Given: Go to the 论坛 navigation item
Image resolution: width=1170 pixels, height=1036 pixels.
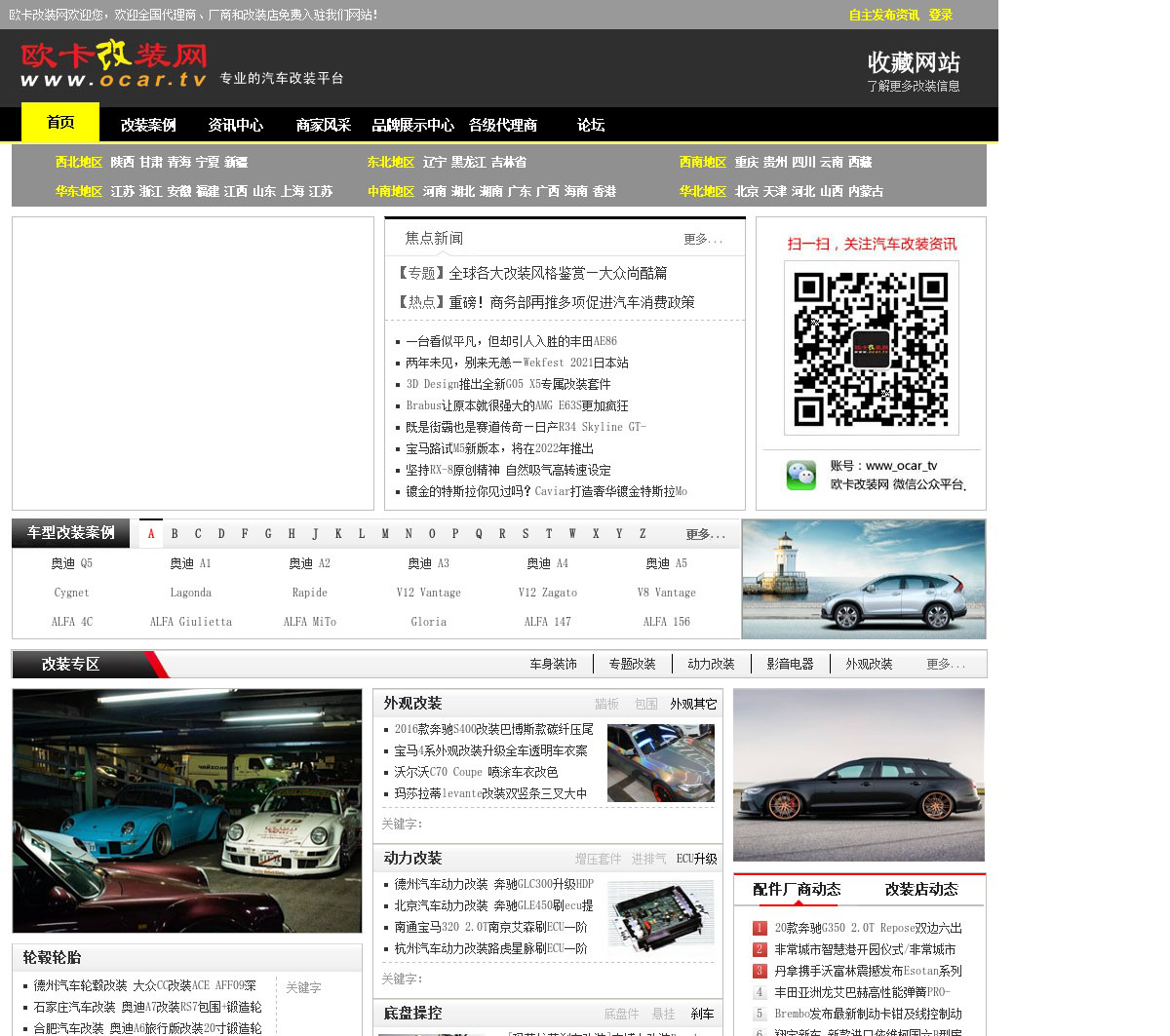Looking at the screenshot, I should coord(591,125).
